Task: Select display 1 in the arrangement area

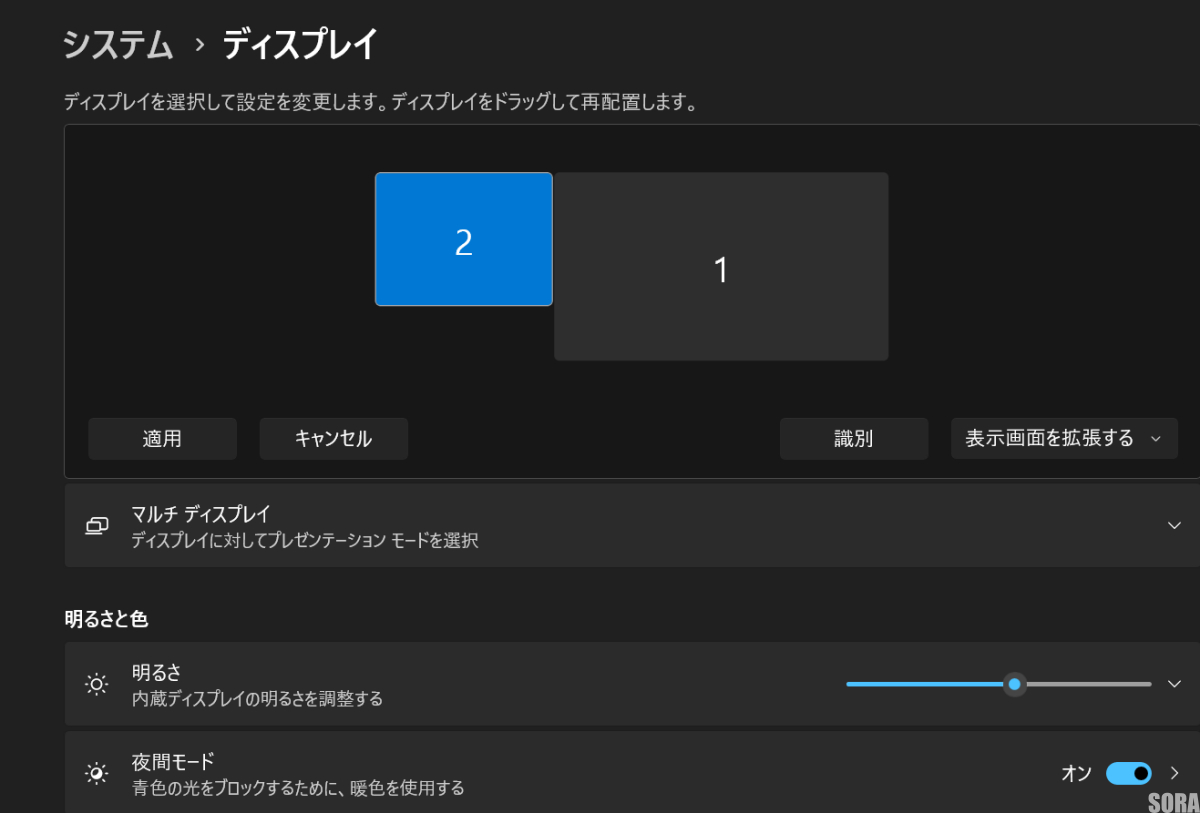Action: (721, 265)
